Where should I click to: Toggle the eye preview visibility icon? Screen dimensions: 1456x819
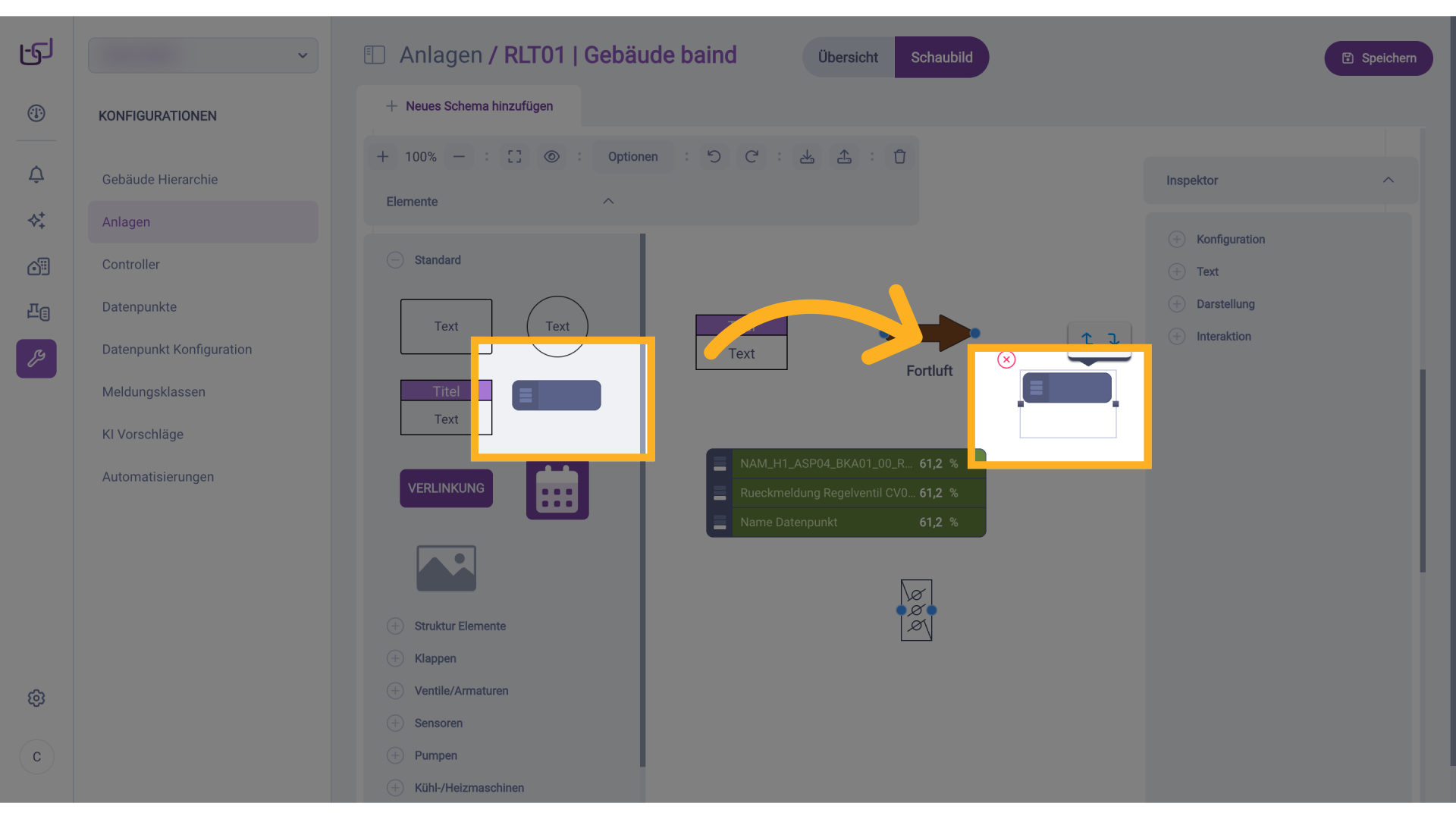click(552, 157)
